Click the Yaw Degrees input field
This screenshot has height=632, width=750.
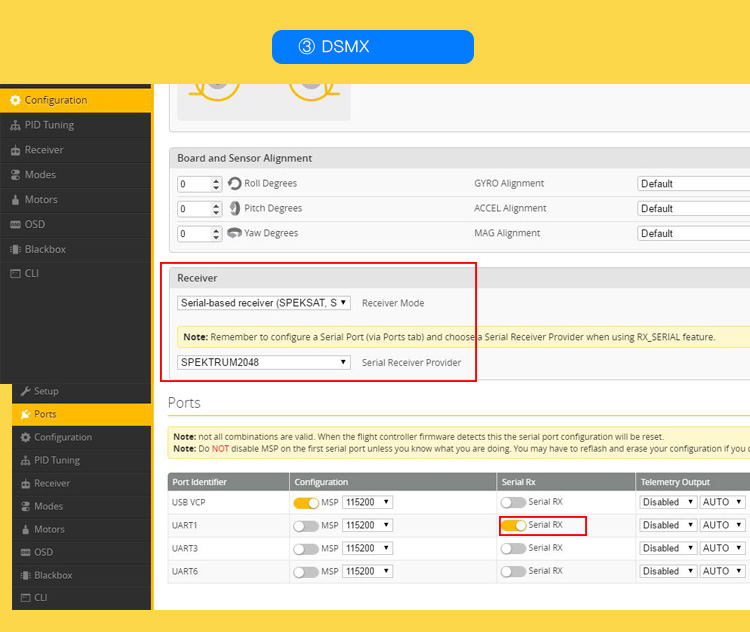coord(194,233)
